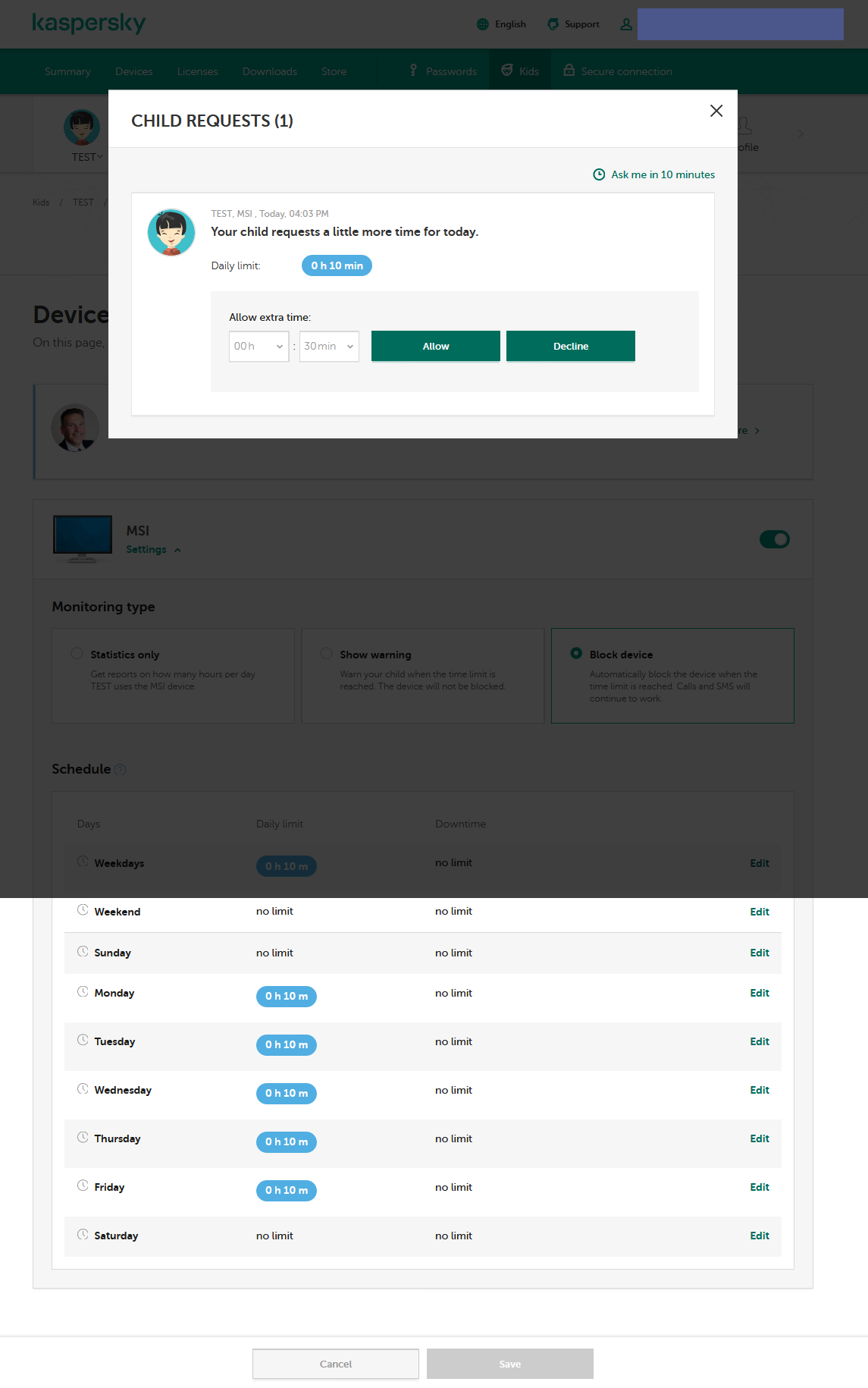
Task: Click the MSI monitor device icon
Action: (83, 539)
